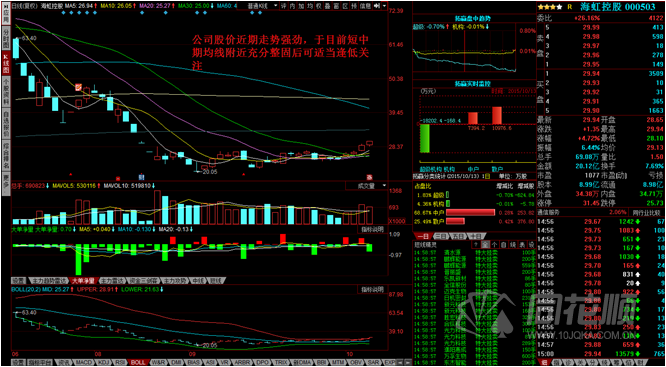The image size is (666, 367).
Task: Open 个股资料 in the left sidebar
Action: click(x=6, y=91)
